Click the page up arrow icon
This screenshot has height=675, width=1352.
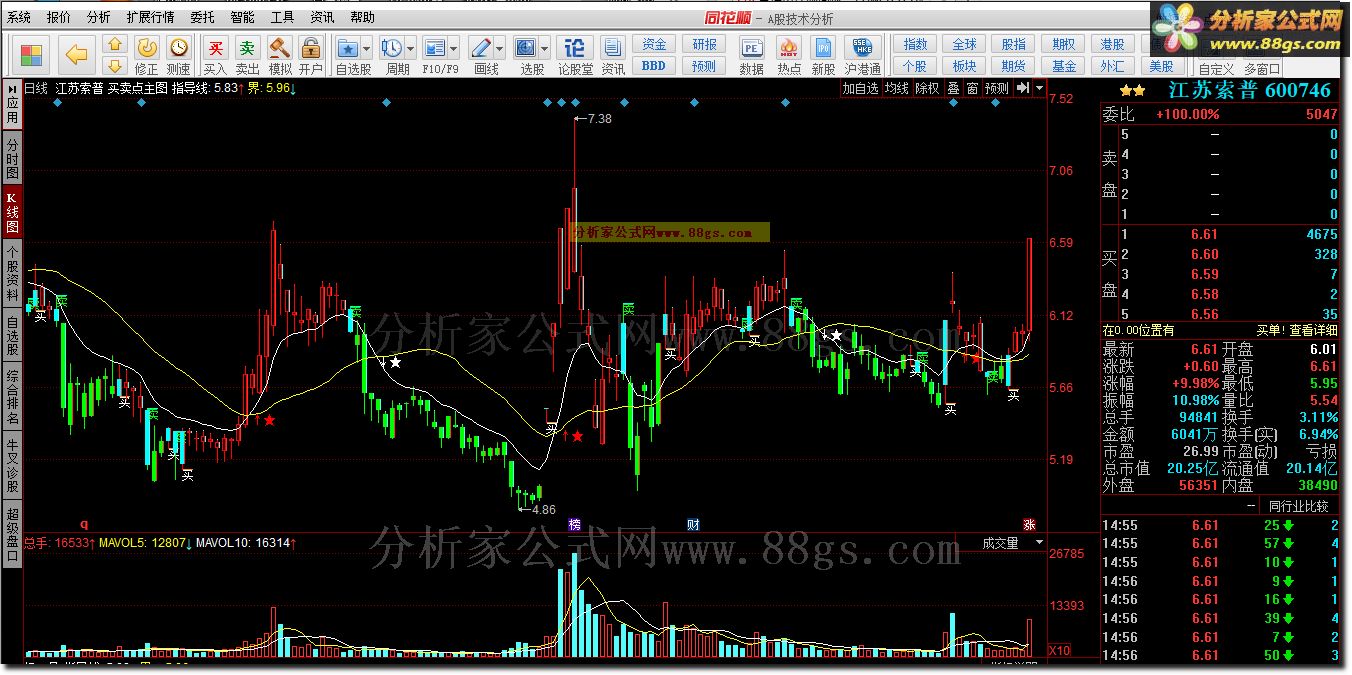(x=115, y=45)
